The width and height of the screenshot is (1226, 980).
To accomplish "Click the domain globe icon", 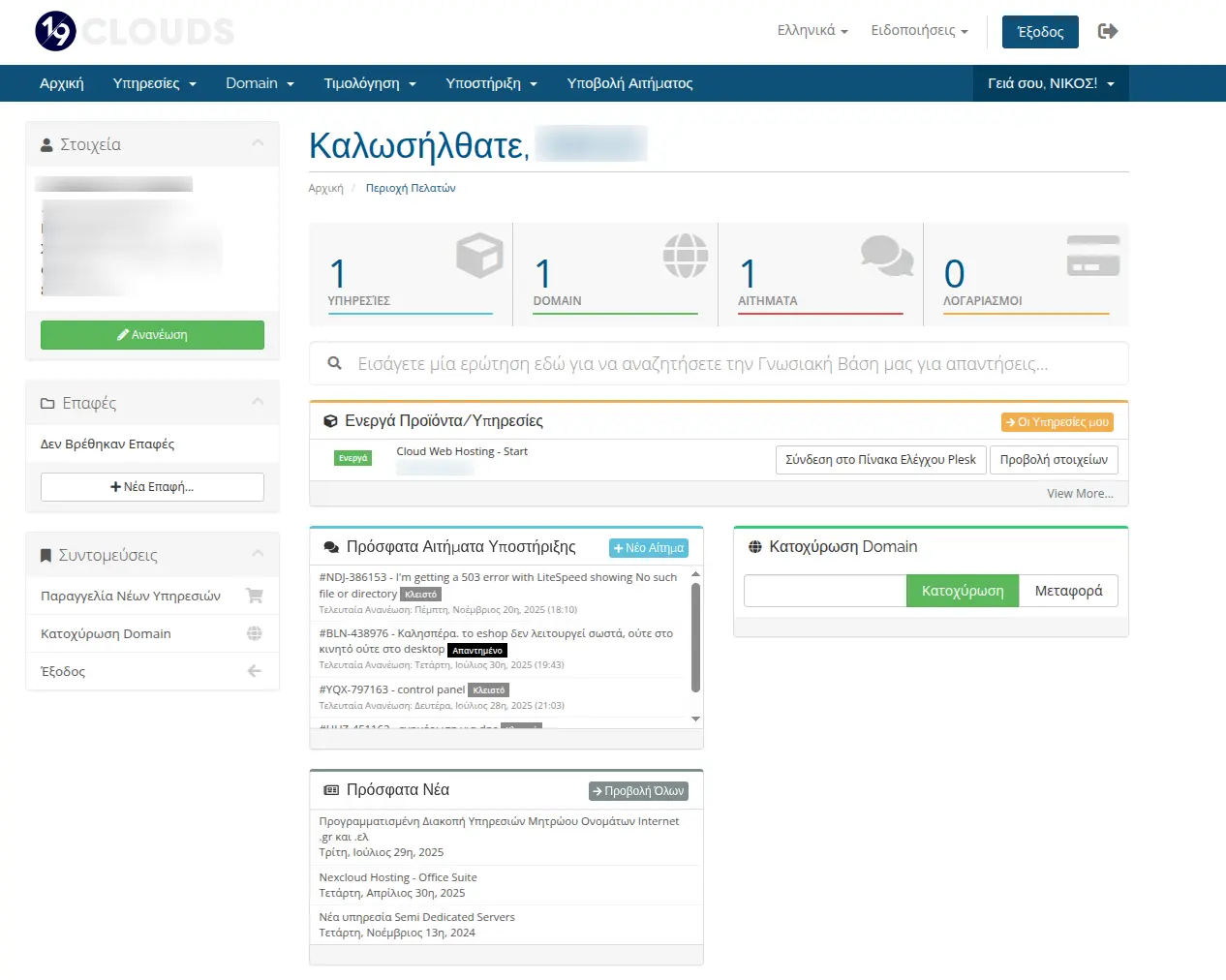I will pyautogui.click(x=685, y=257).
